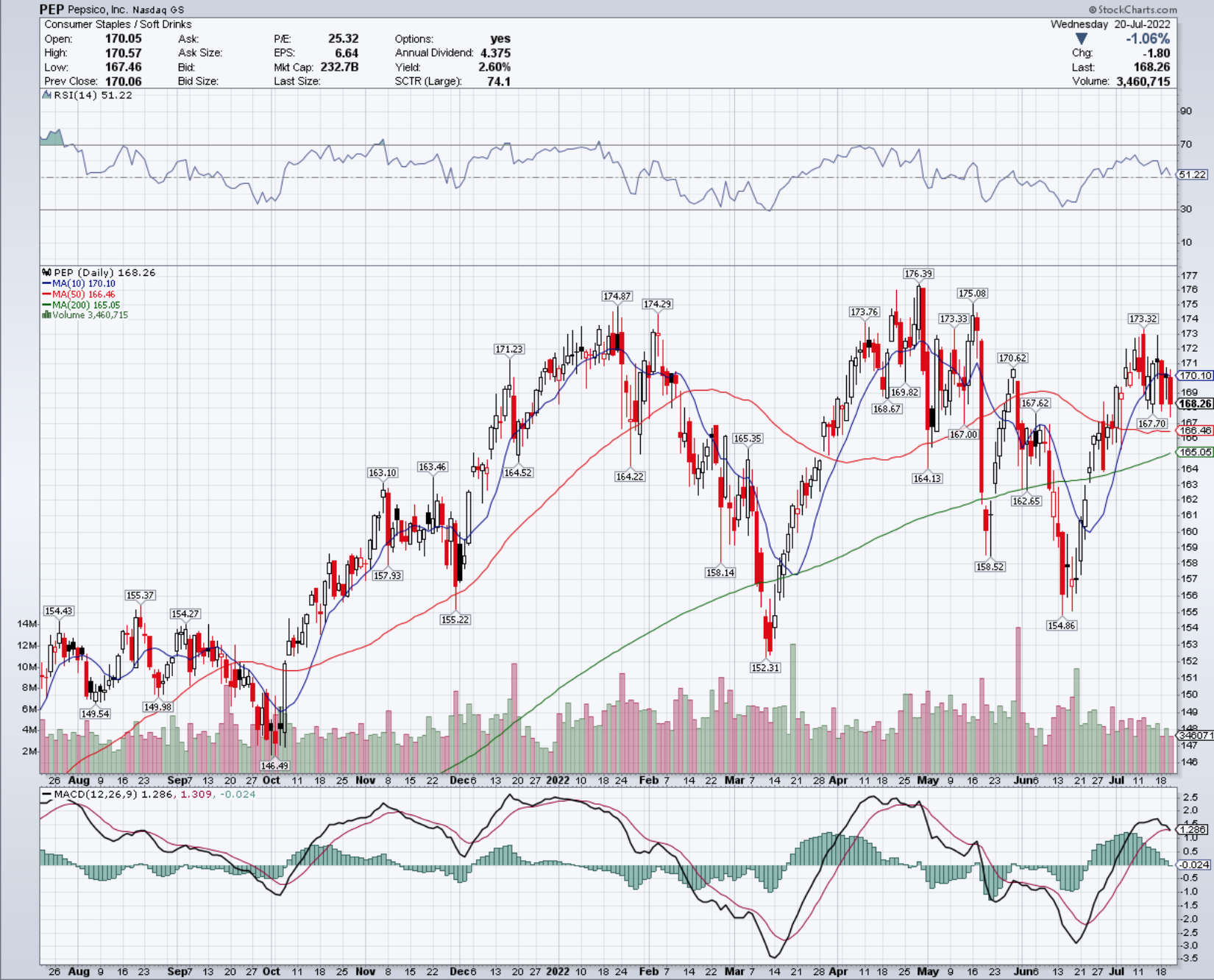
Task: Click the Nasdaq GS exchange label
Action: point(158,10)
